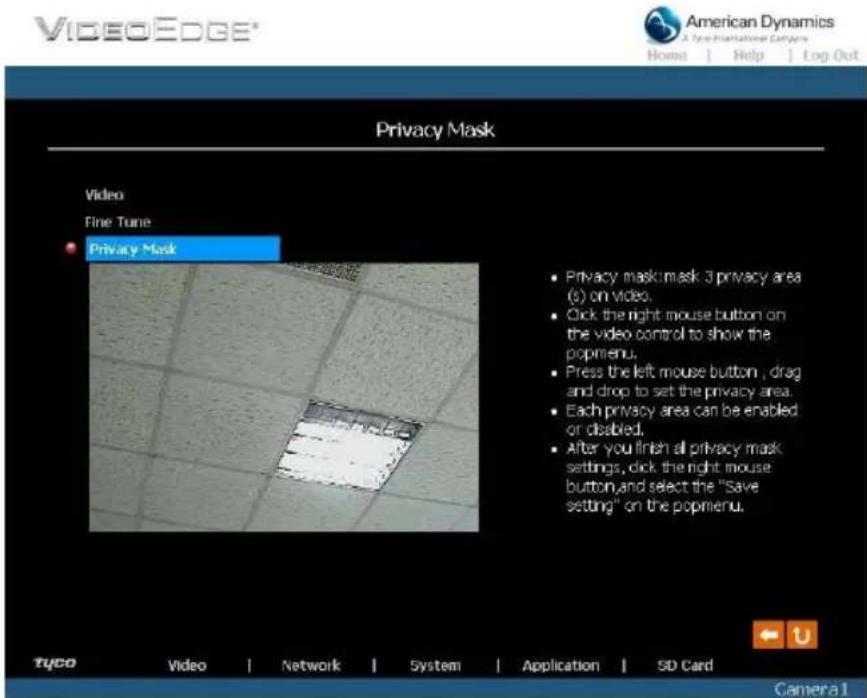Click the orange refresh button
This screenshot has height=698, width=867.
(x=802, y=634)
